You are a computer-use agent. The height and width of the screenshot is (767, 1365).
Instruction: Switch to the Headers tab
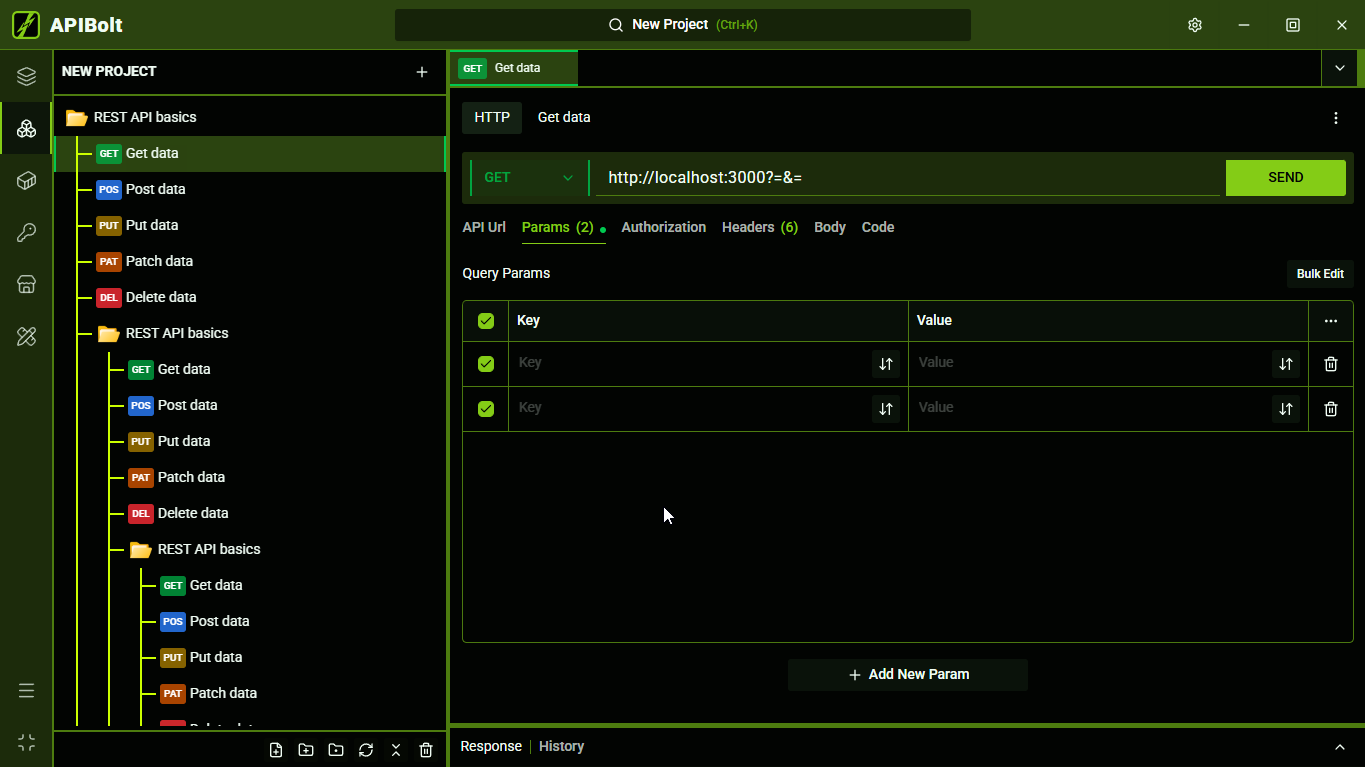pos(760,227)
